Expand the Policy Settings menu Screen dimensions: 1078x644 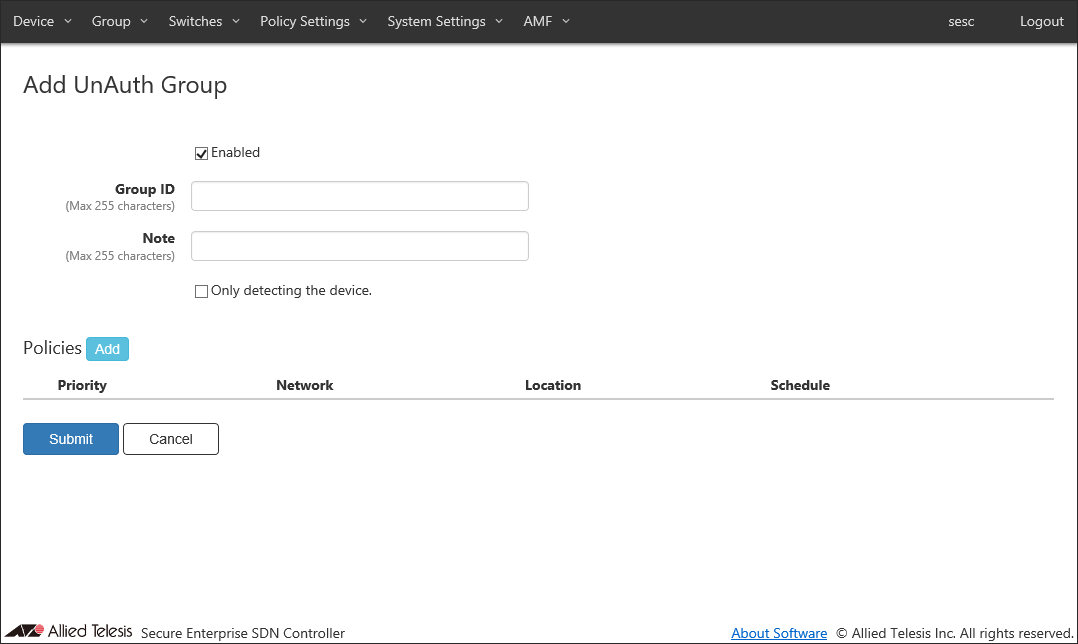[x=313, y=21]
